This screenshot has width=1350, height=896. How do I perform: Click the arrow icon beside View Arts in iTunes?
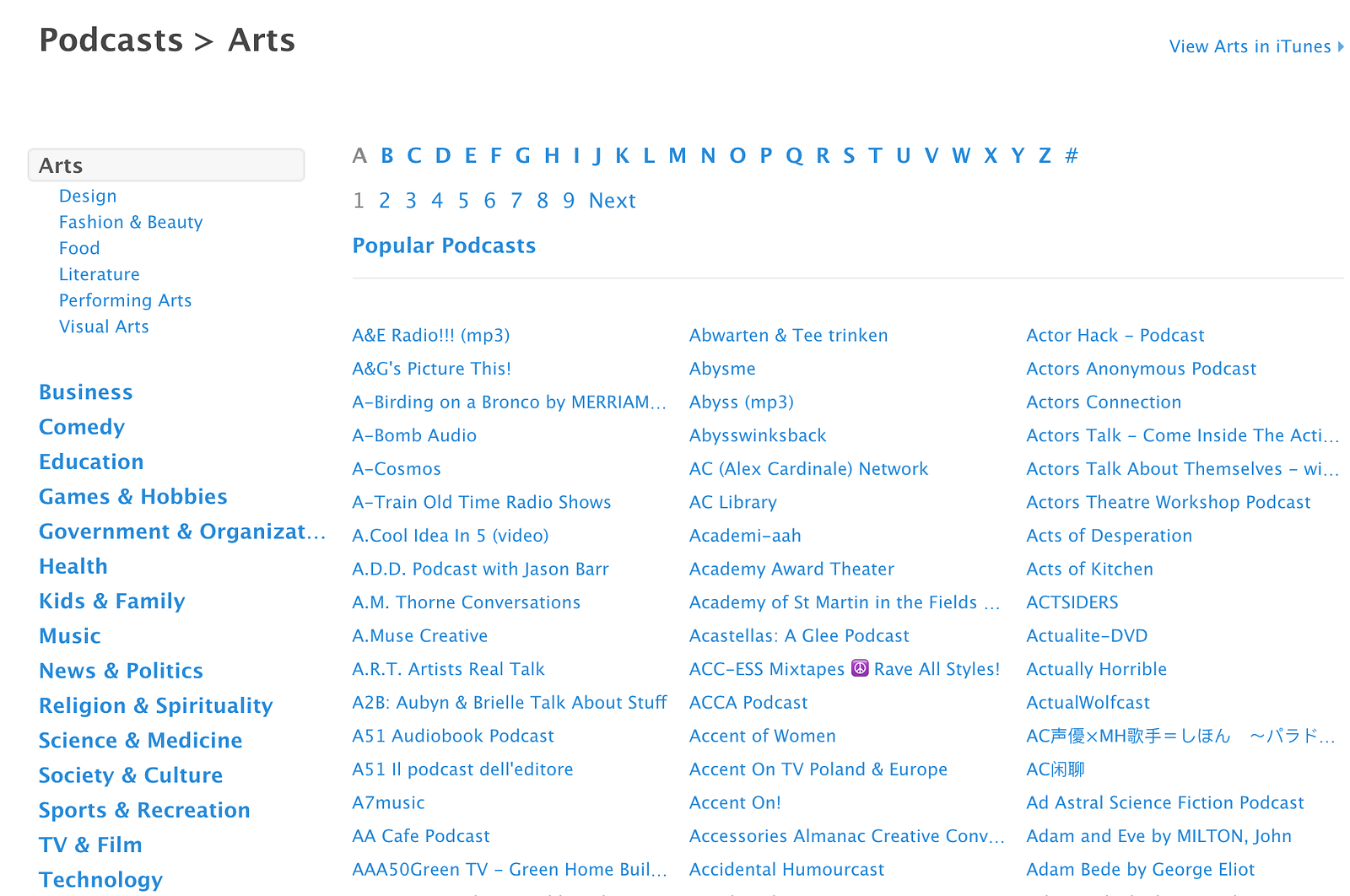point(1341,47)
